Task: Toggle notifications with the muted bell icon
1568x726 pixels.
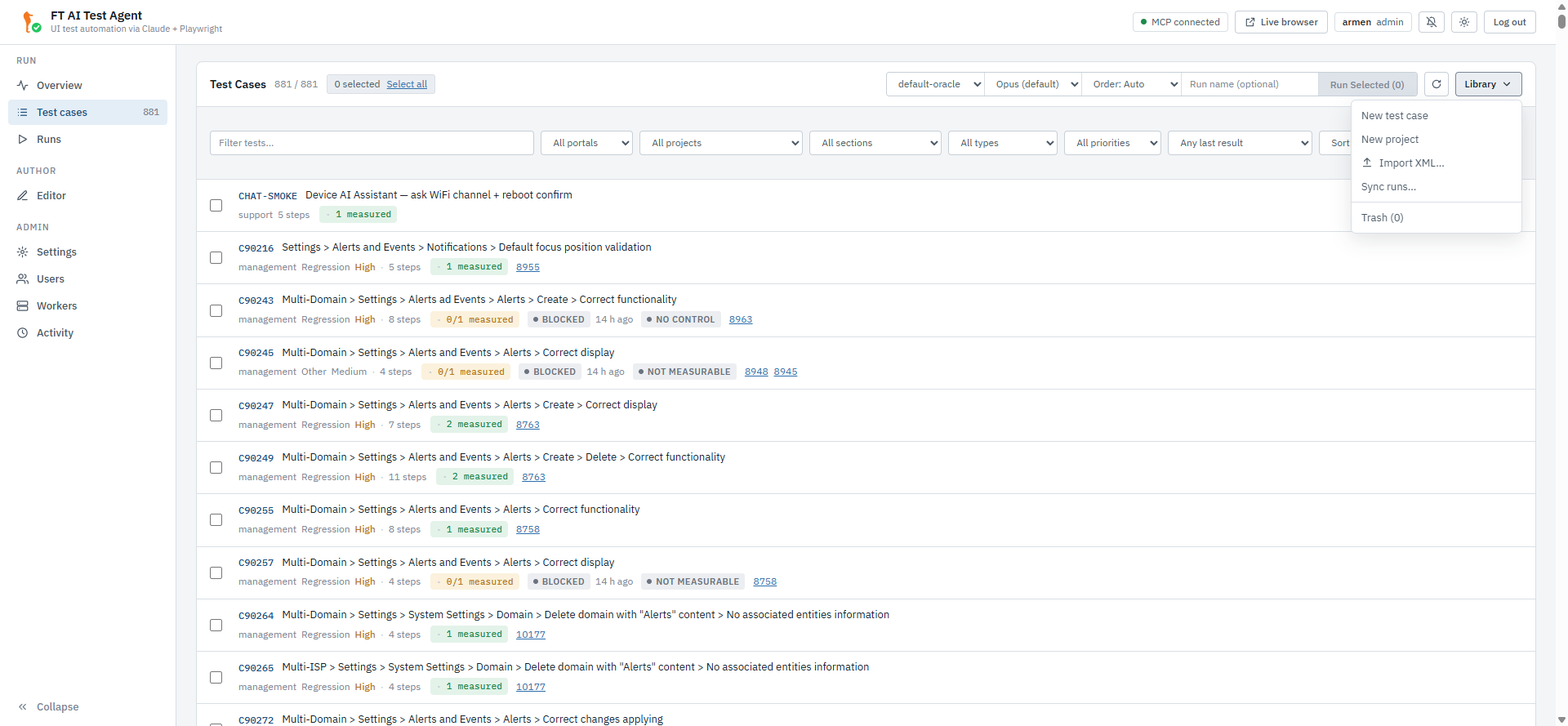Action: [x=1431, y=22]
